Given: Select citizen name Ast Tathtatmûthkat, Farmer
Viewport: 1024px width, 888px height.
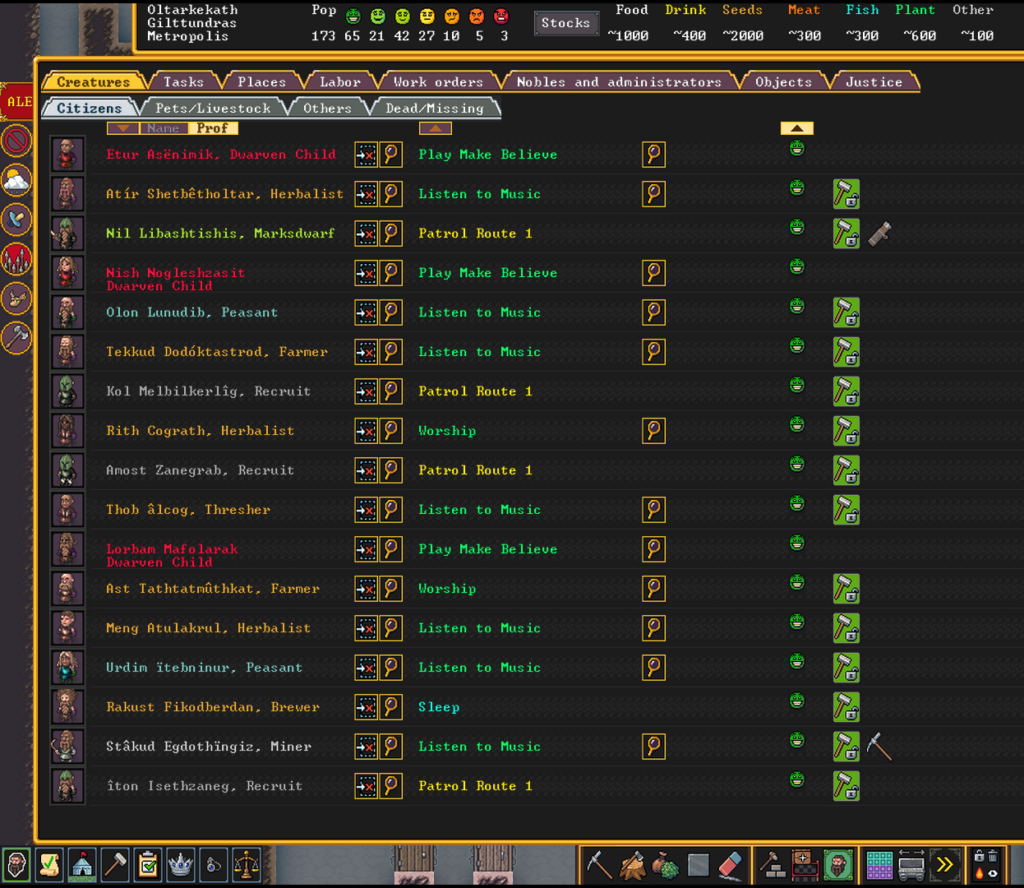Looking at the screenshot, I should tap(213, 588).
